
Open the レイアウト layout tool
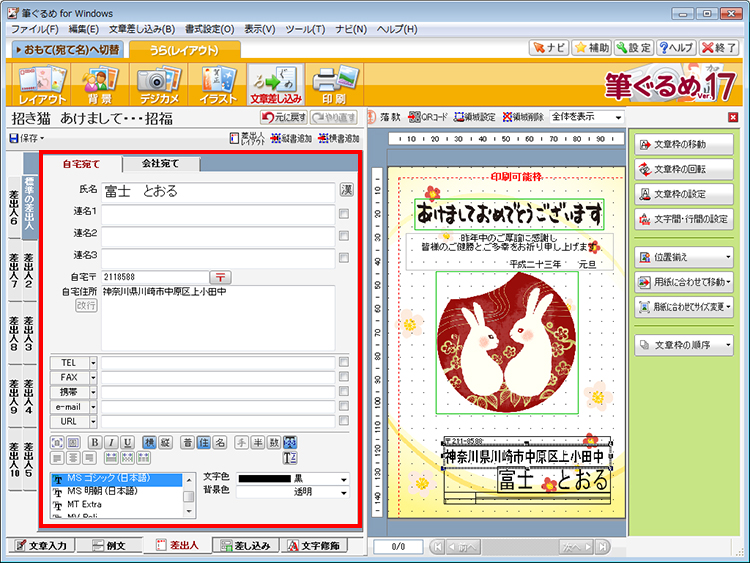(42, 85)
